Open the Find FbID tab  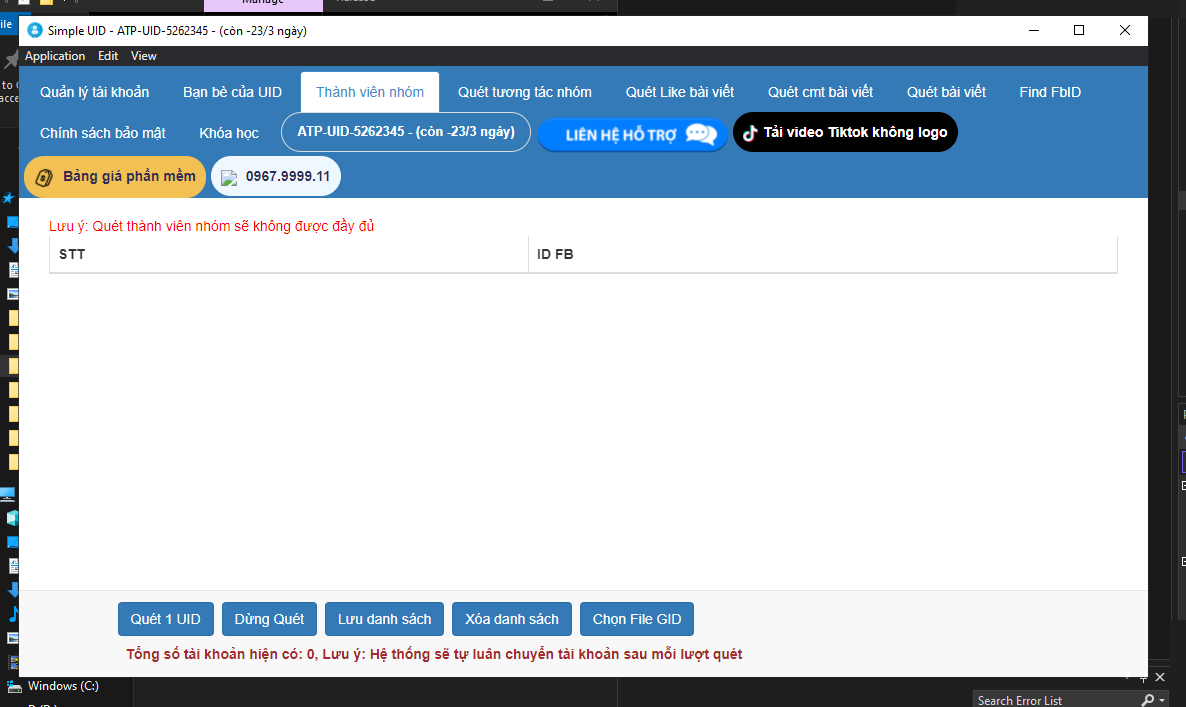[x=1050, y=92]
